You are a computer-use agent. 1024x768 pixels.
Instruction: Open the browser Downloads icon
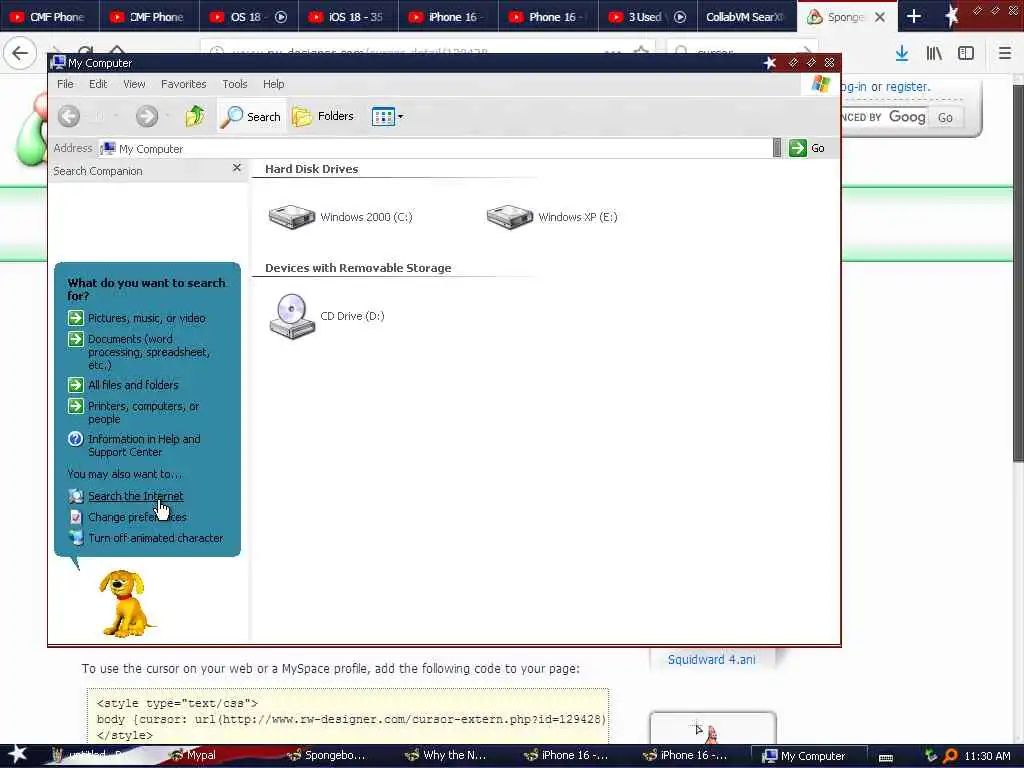pyautogui.click(x=902, y=53)
